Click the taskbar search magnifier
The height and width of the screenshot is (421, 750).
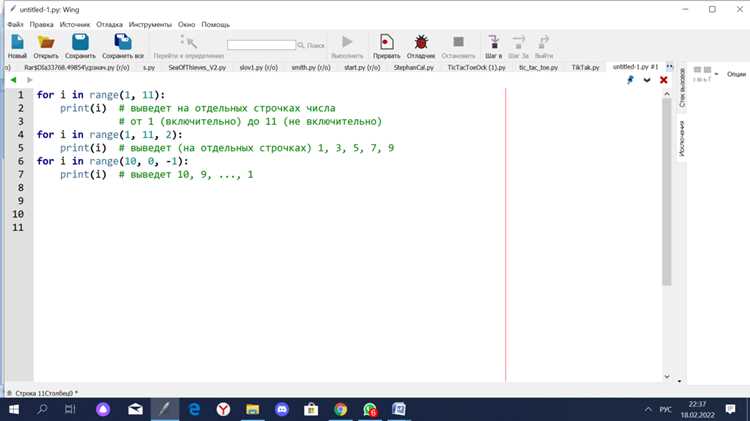pyautogui.click(x=42, y=410)
